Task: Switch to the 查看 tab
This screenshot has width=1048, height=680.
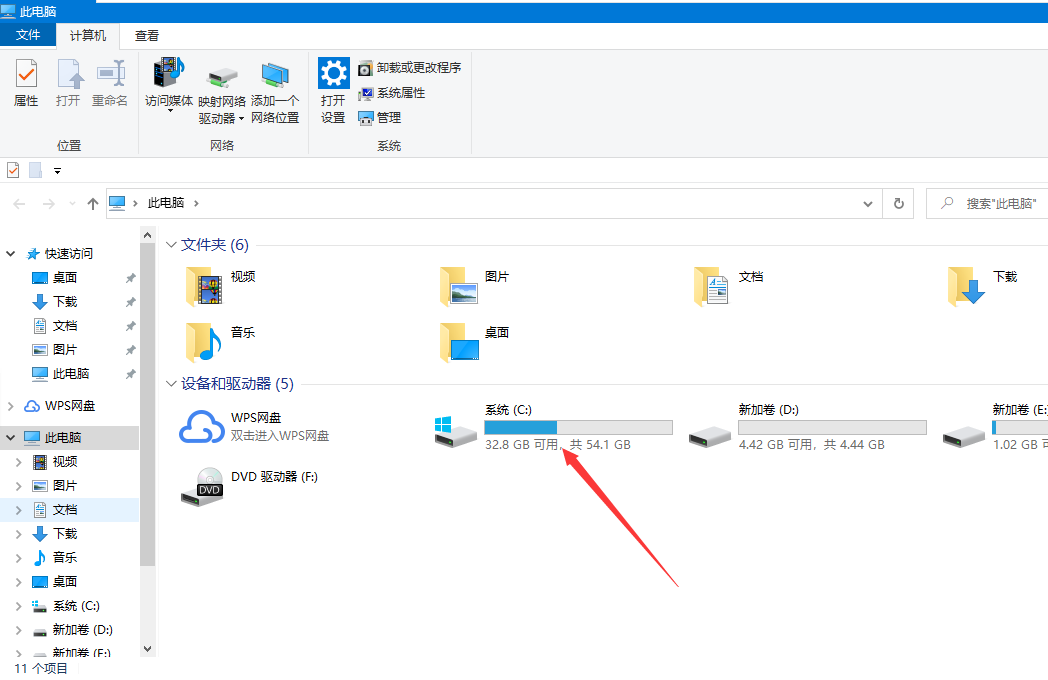Action: tap(146, 35)
